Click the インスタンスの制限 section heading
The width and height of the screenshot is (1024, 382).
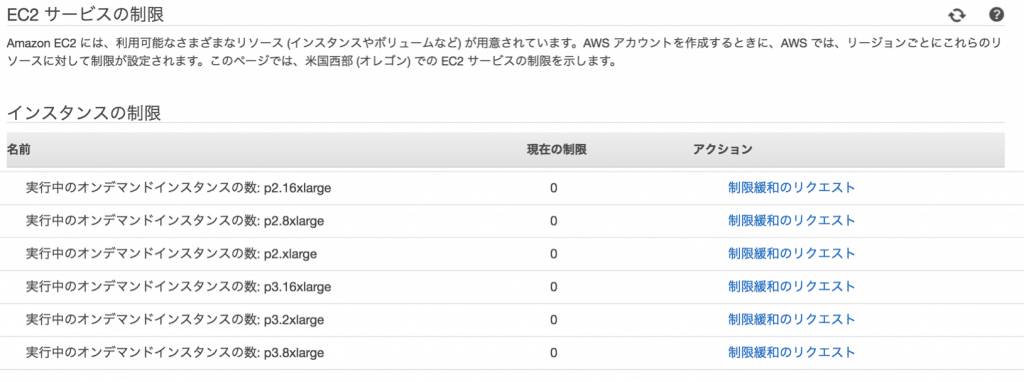point(84,112)
